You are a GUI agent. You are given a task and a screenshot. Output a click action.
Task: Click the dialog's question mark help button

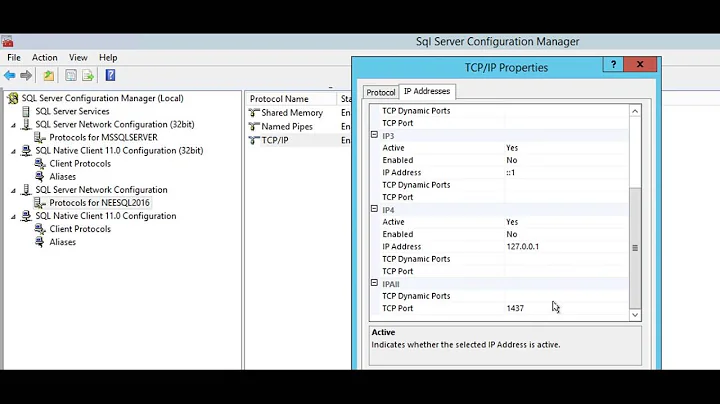pyautogui.click(x=613, y=65)
